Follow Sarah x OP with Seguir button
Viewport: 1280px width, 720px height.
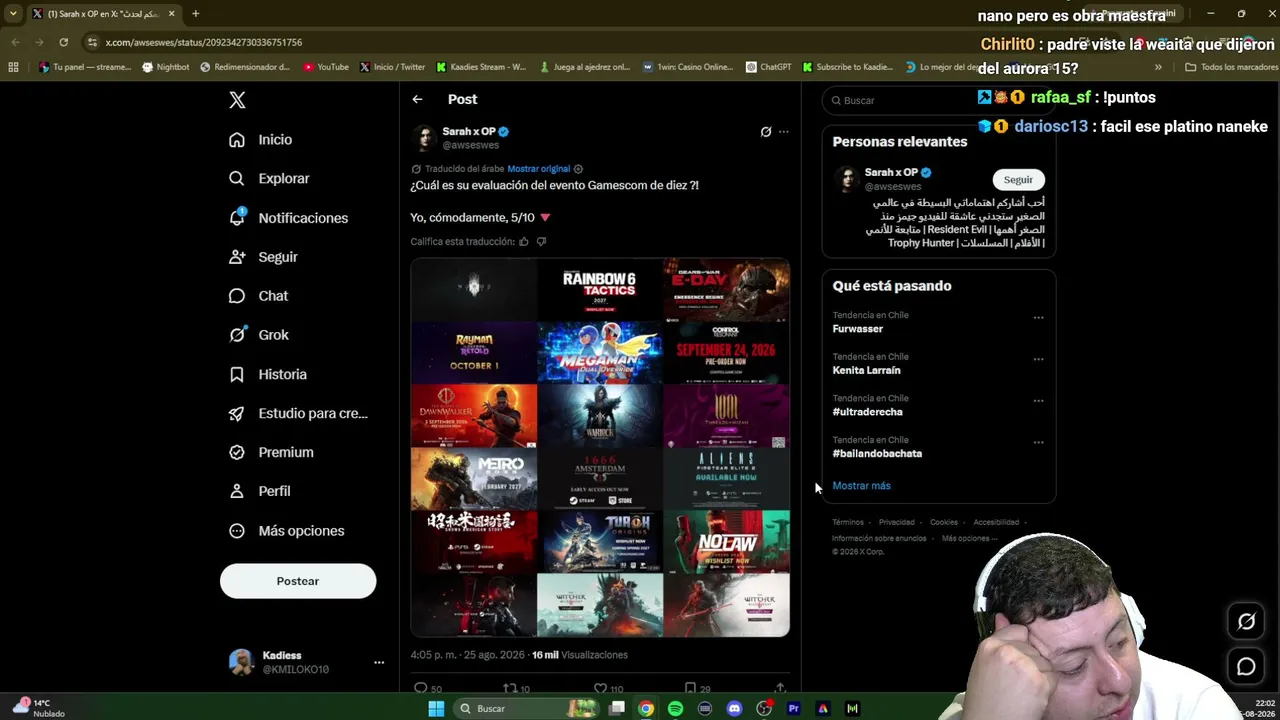coord(1018,180)
